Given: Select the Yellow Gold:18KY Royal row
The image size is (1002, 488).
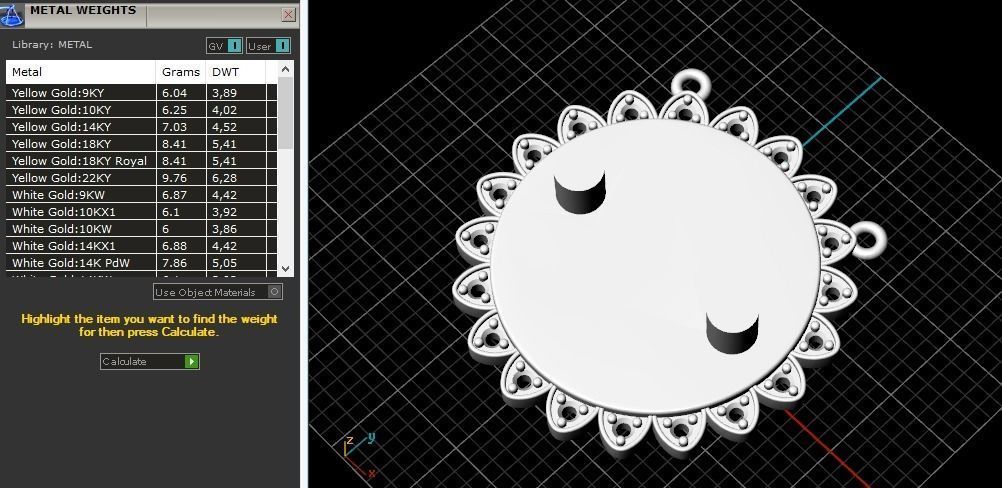Looking at the screenshot, I should tap(142, 161).
